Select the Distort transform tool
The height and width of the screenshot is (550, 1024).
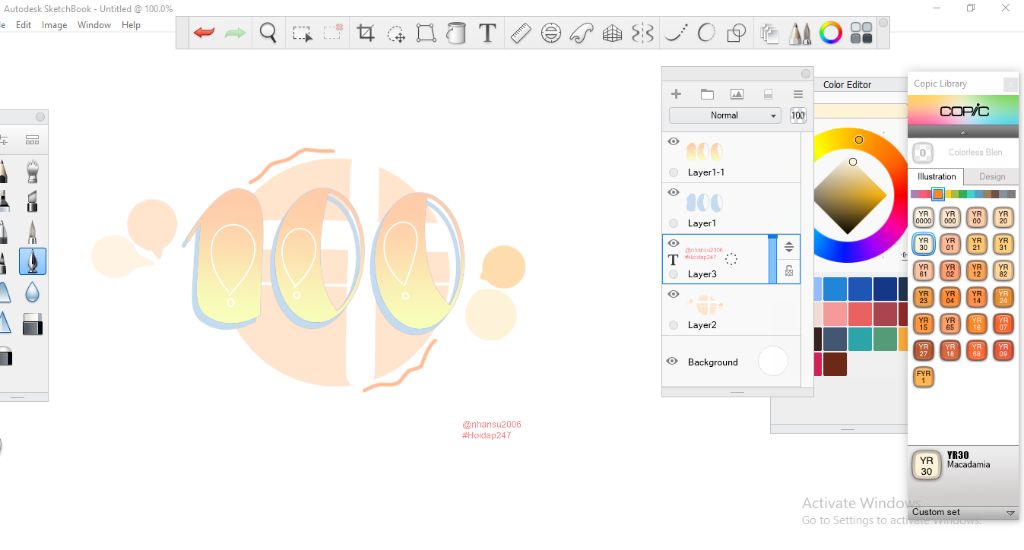click(x=426, y=33)
